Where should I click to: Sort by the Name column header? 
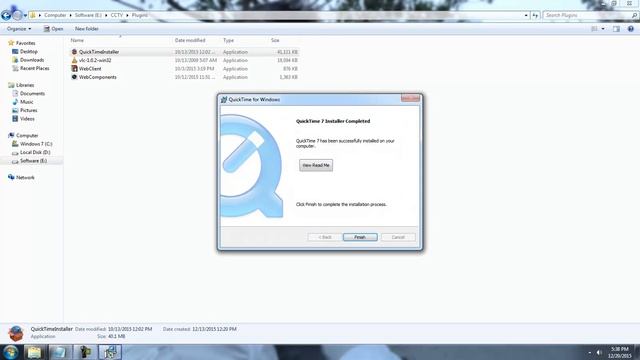point(77,40)
